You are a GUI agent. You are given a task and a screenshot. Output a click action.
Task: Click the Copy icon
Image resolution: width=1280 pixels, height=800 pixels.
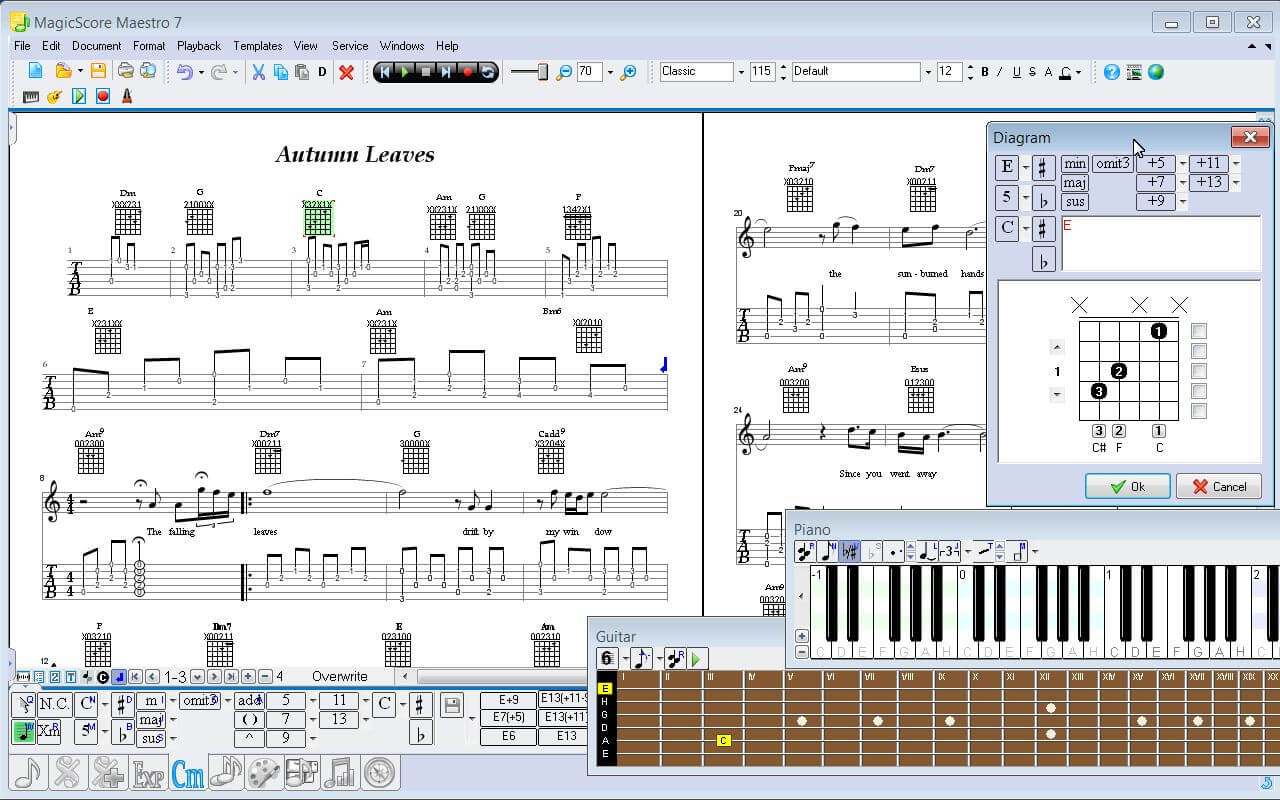pyautogui.click(x=280, y=72)
